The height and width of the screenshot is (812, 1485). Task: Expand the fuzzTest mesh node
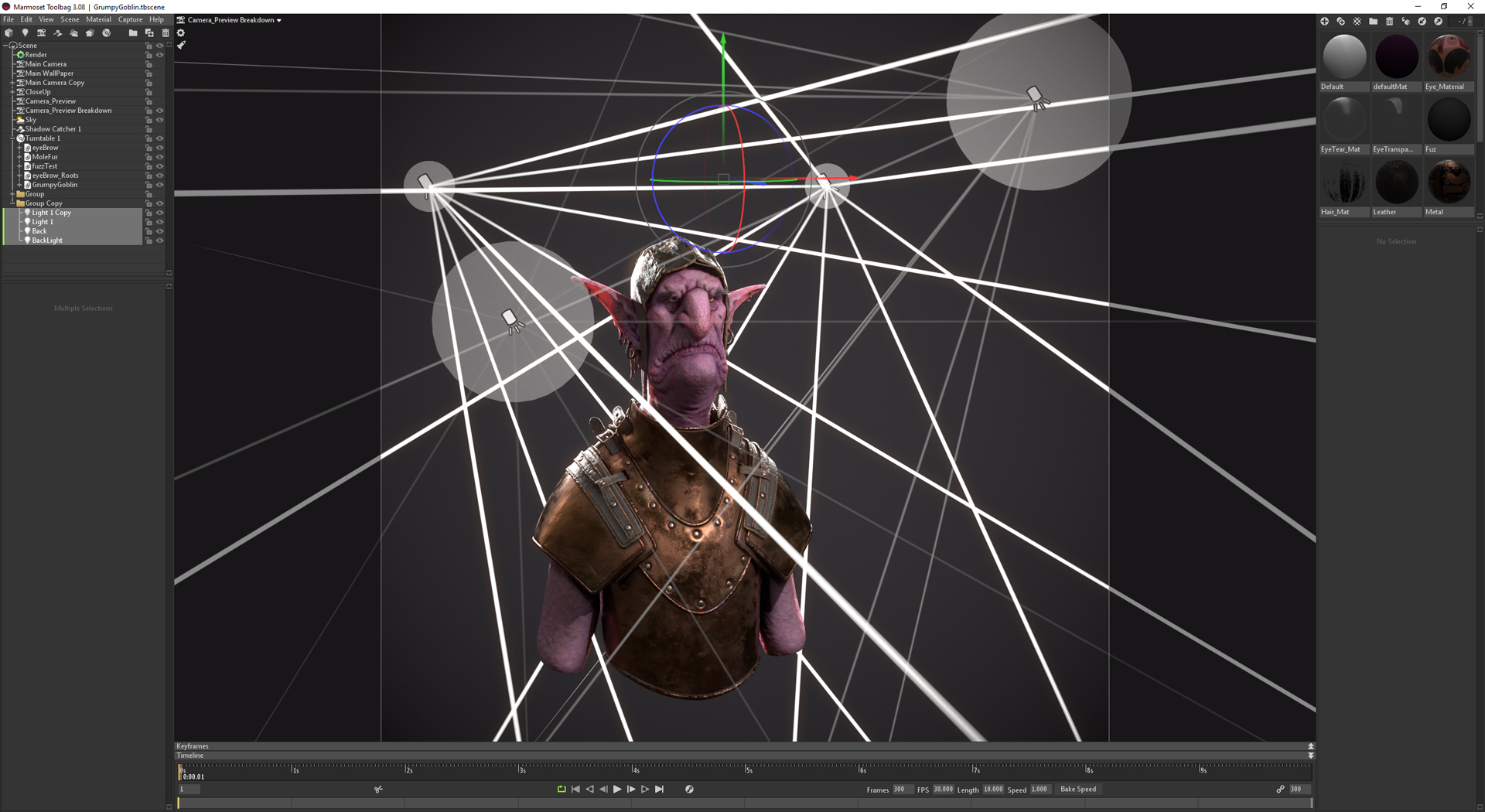(19, 166)
